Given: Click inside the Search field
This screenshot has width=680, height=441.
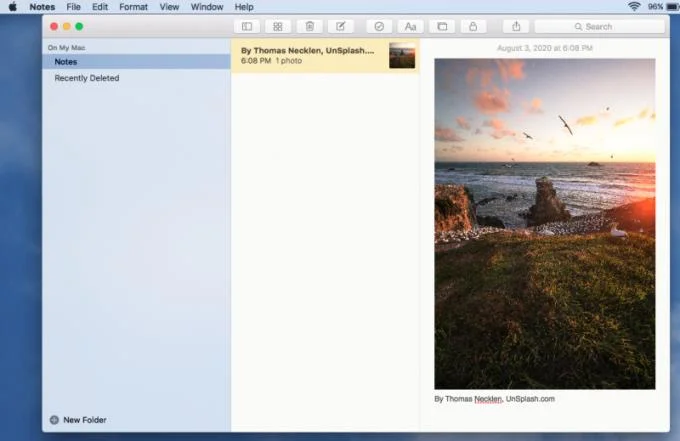Looking at the screenshot, I should tap(600, 26).
